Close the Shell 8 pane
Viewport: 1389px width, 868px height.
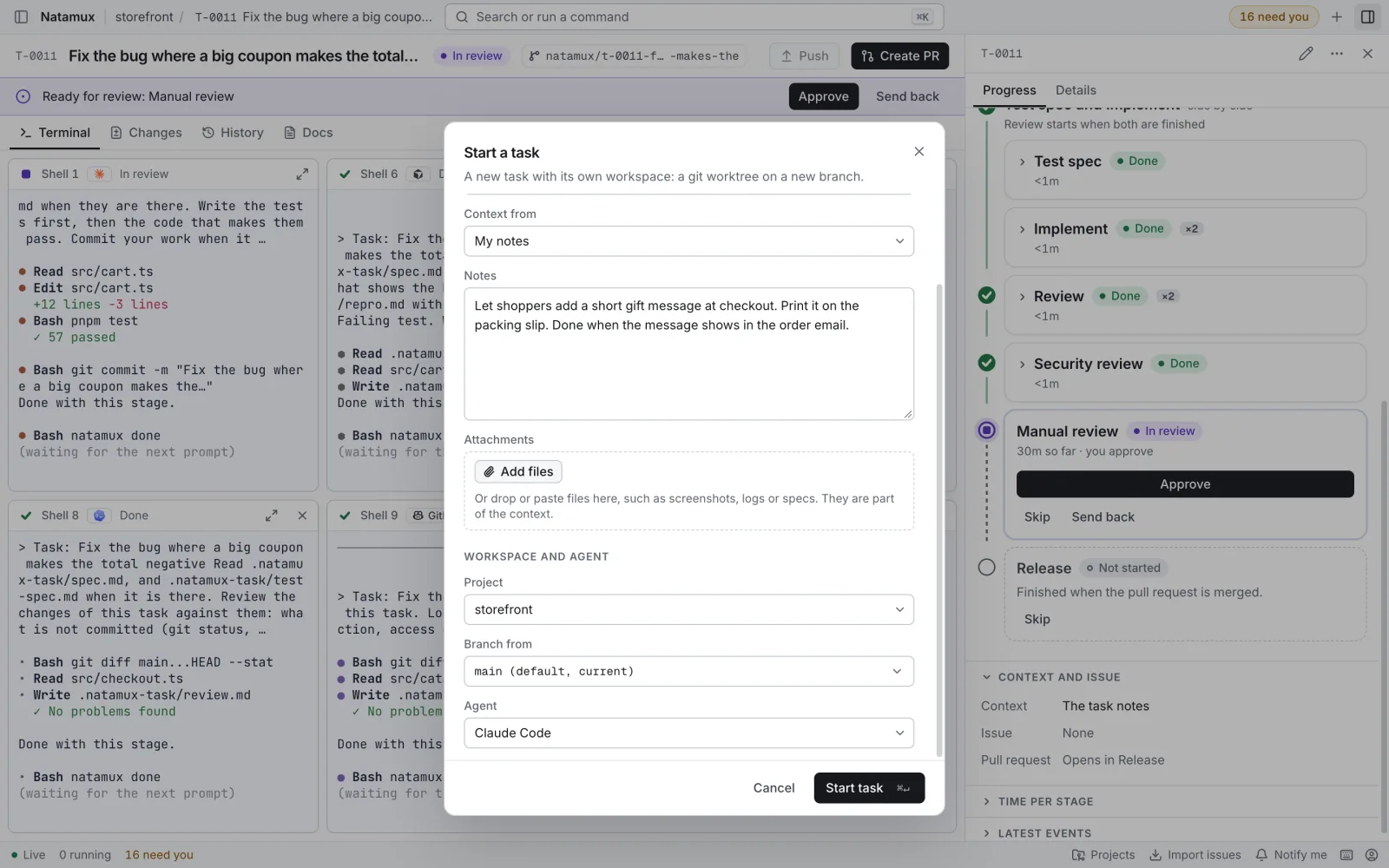[x=302, y=516]
